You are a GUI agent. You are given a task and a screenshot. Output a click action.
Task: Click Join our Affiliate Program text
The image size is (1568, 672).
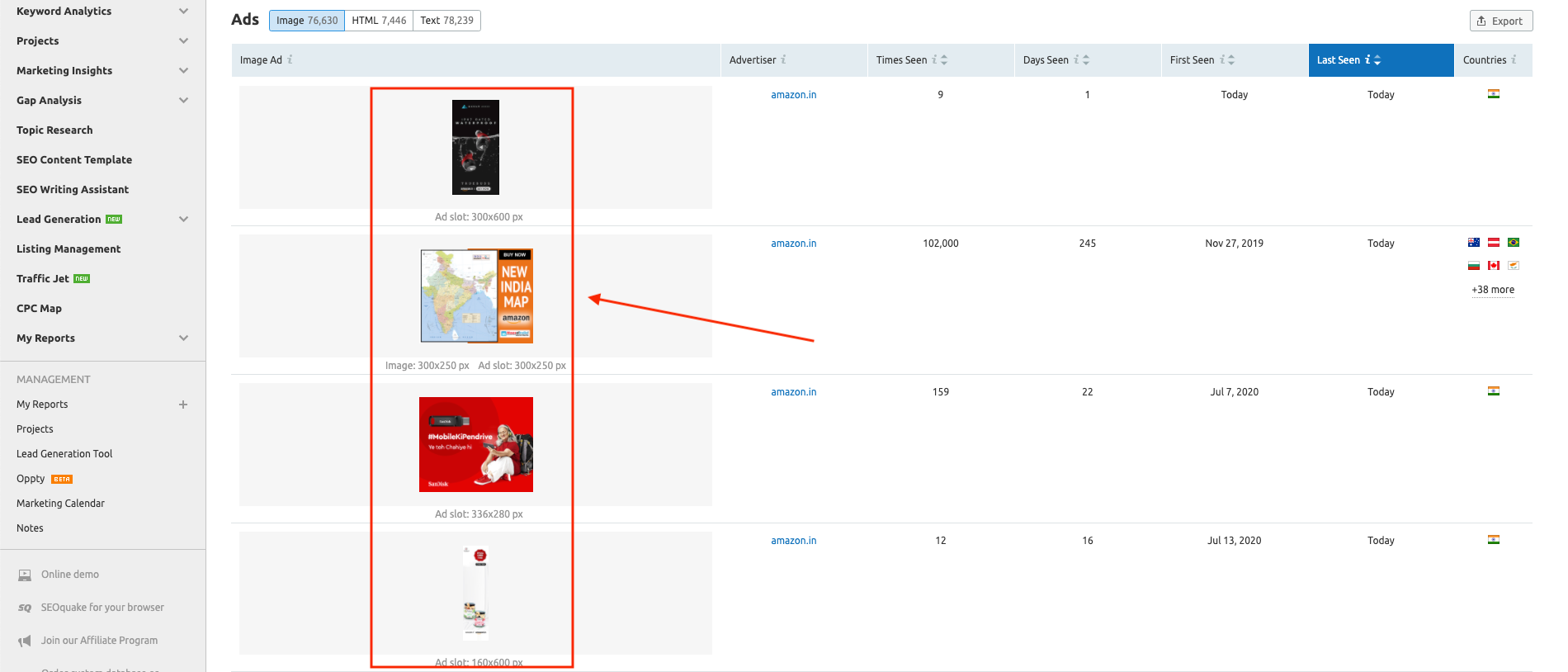coord(99,641)
